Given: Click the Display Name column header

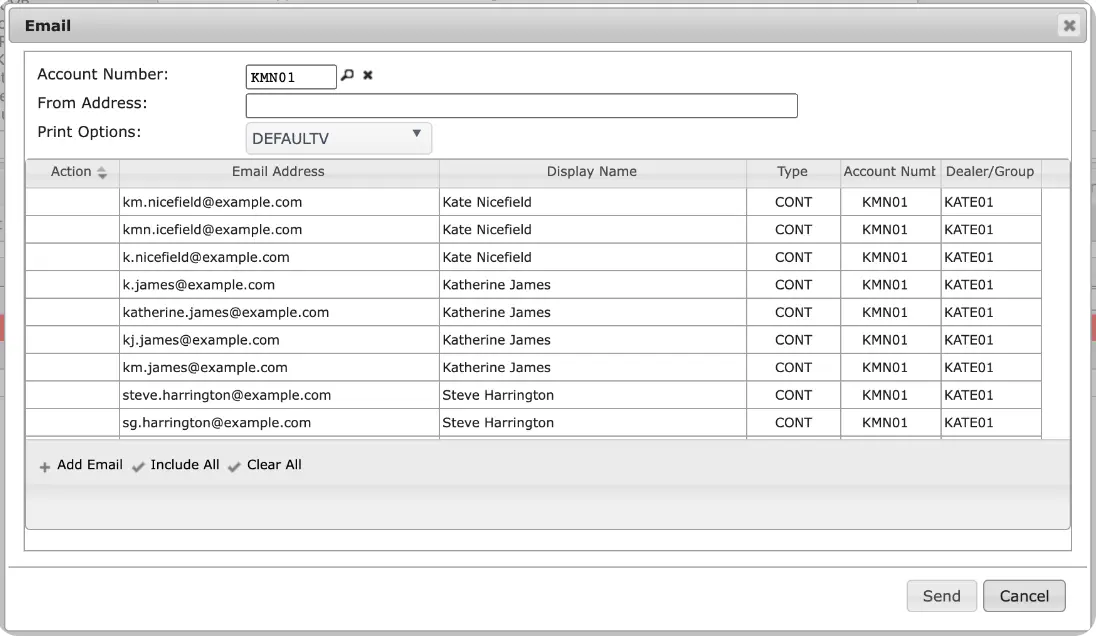Looking at the screenshot, I should click(x=592, y=172).
